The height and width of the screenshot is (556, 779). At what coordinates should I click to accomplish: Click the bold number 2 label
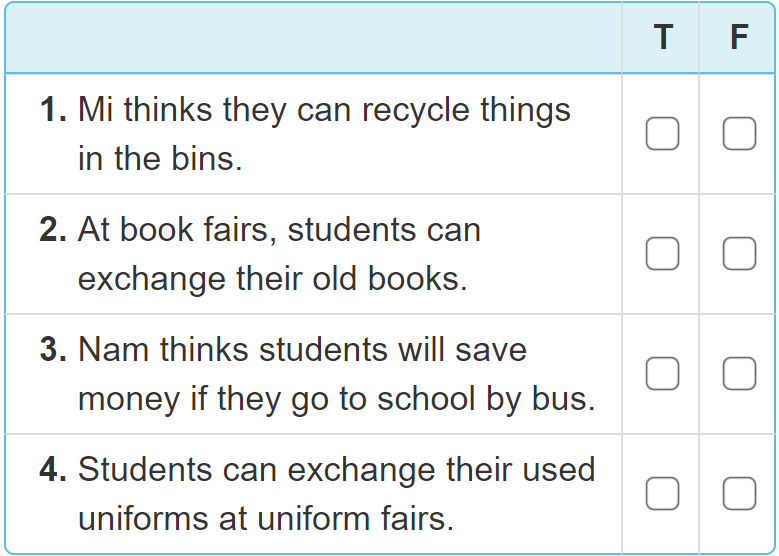53,230
